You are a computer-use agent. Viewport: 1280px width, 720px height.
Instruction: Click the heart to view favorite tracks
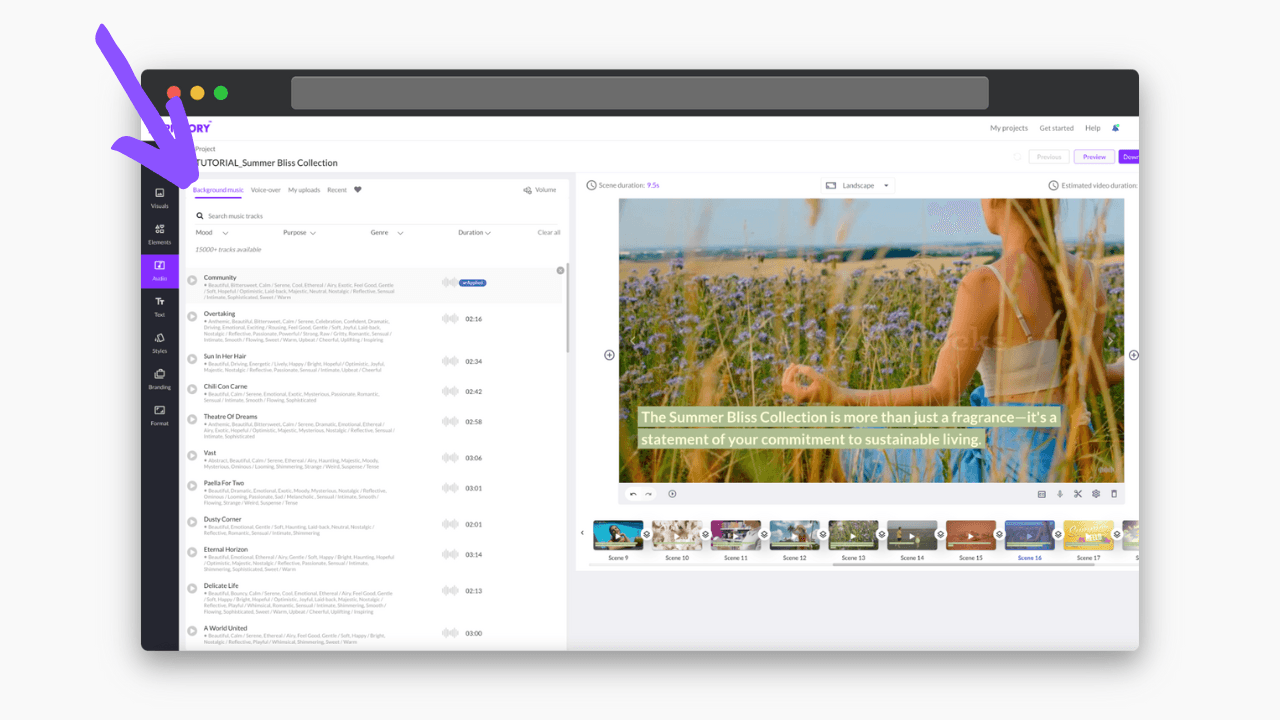click(x=358, y=190)
